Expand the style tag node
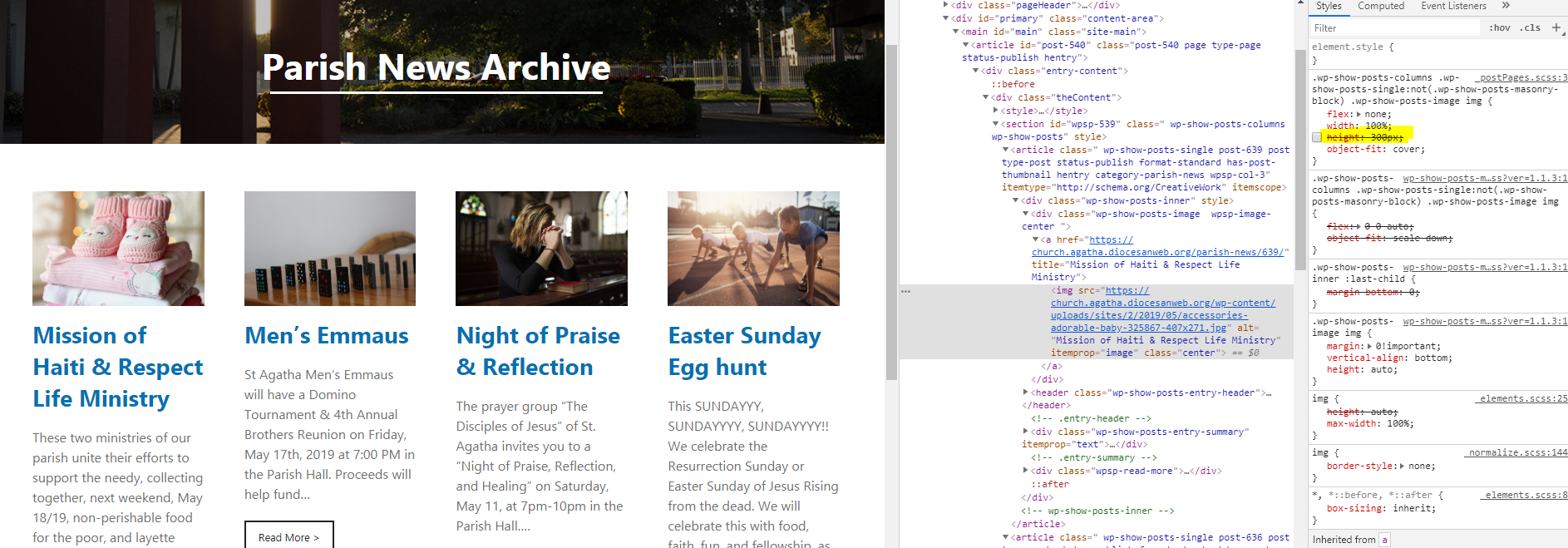This screenshot has width=1568, height=548. coord(996,111)
